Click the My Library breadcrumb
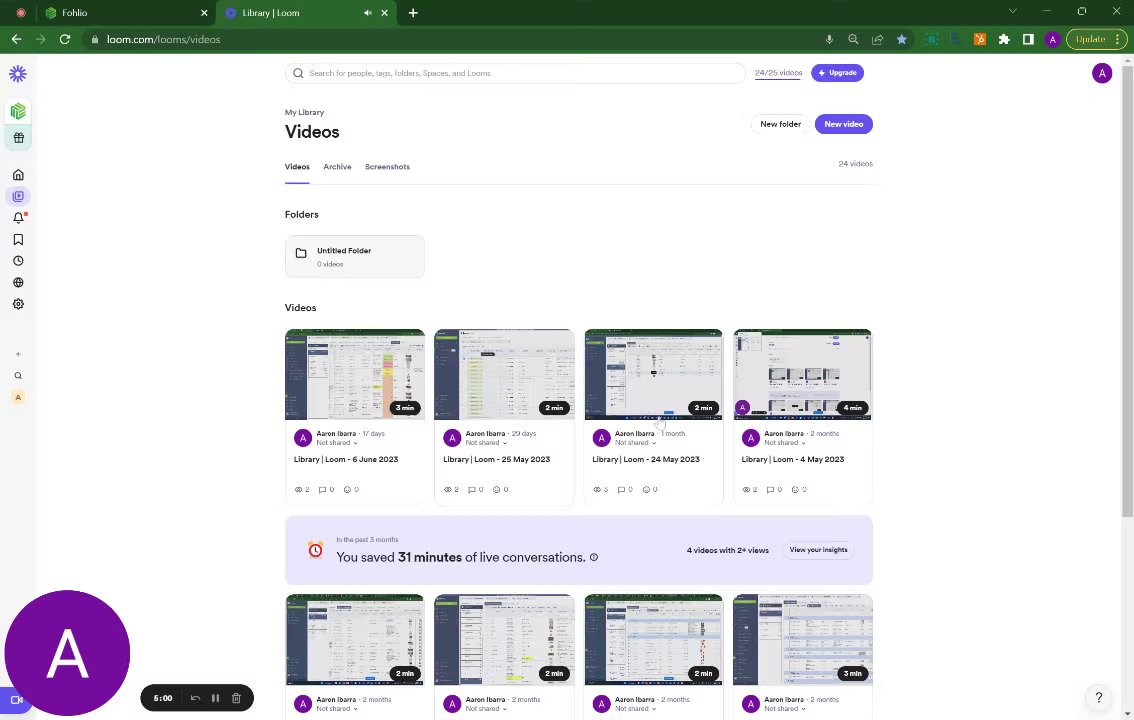The height and width of the screenshot is (720, 1134). pos(304,113)
